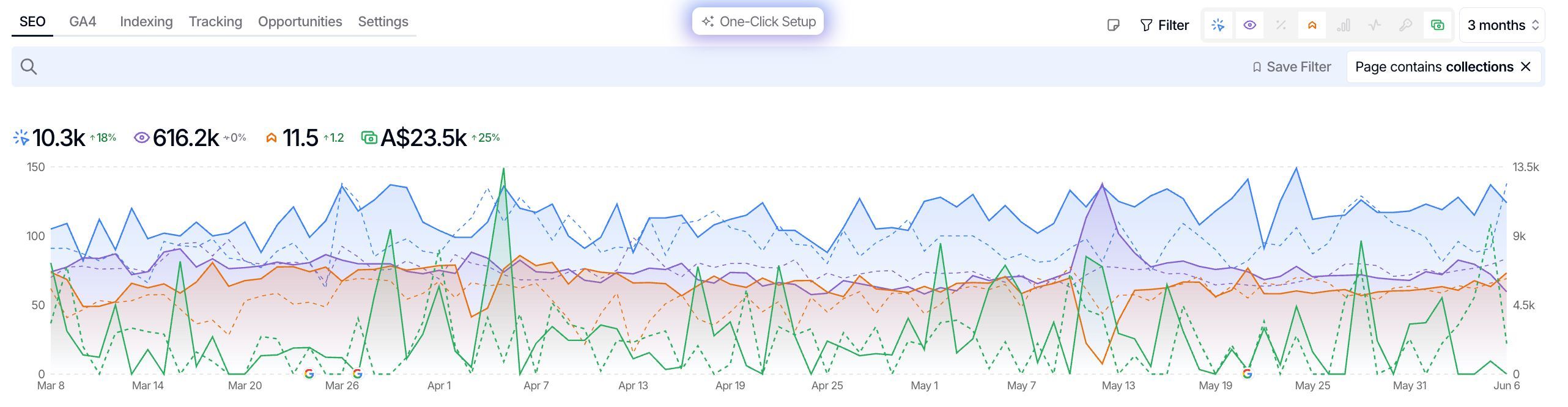Open the GA4 tab

click(x=83, y=22)
